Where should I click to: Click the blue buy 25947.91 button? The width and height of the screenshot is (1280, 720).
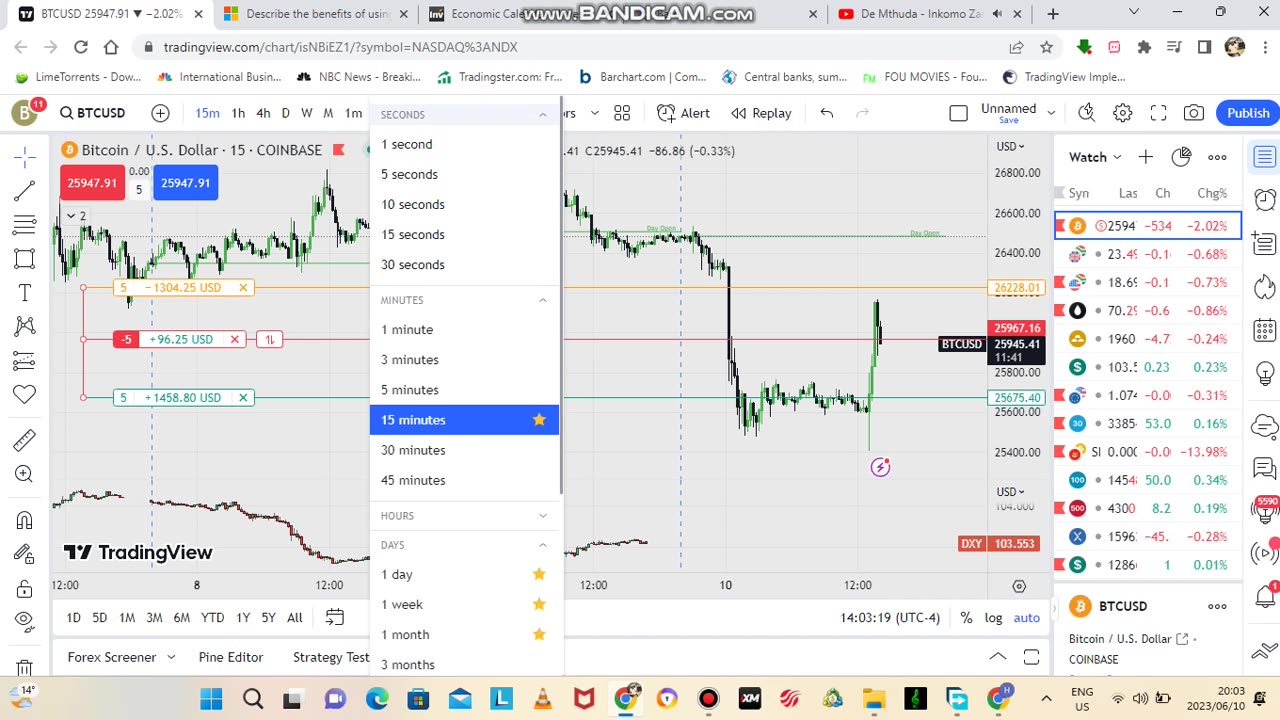pos(185,183)
